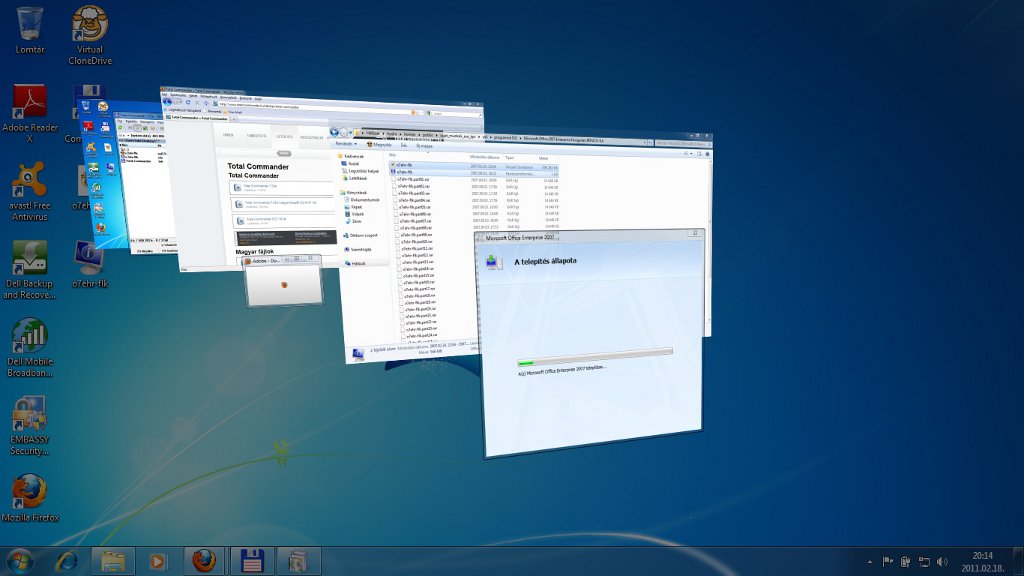The image size is (1024, 576).
Task: Switch to the Office installer taskbar button
Action: 298,561
